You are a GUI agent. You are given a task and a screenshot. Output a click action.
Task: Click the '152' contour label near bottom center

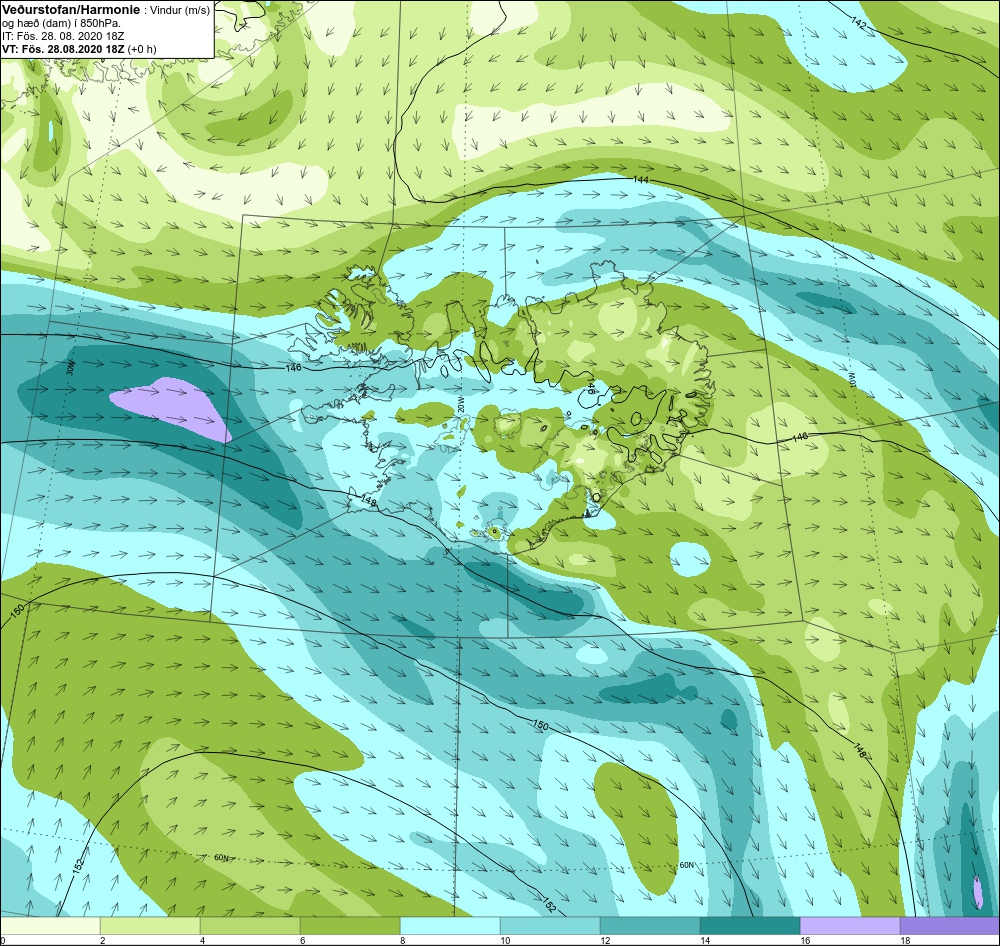pos(550,904)
